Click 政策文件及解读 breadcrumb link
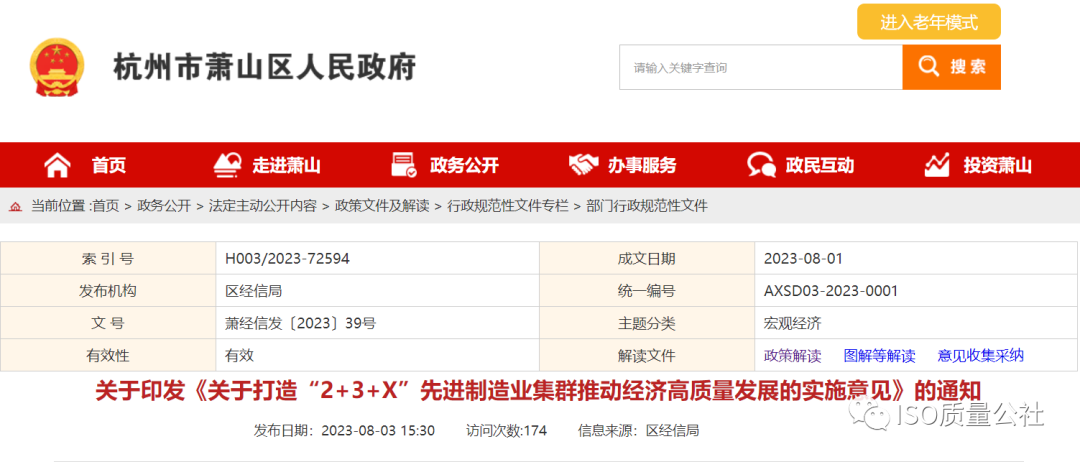The width and height of the screenshot is (1080, 462). [x=382, y=205]
